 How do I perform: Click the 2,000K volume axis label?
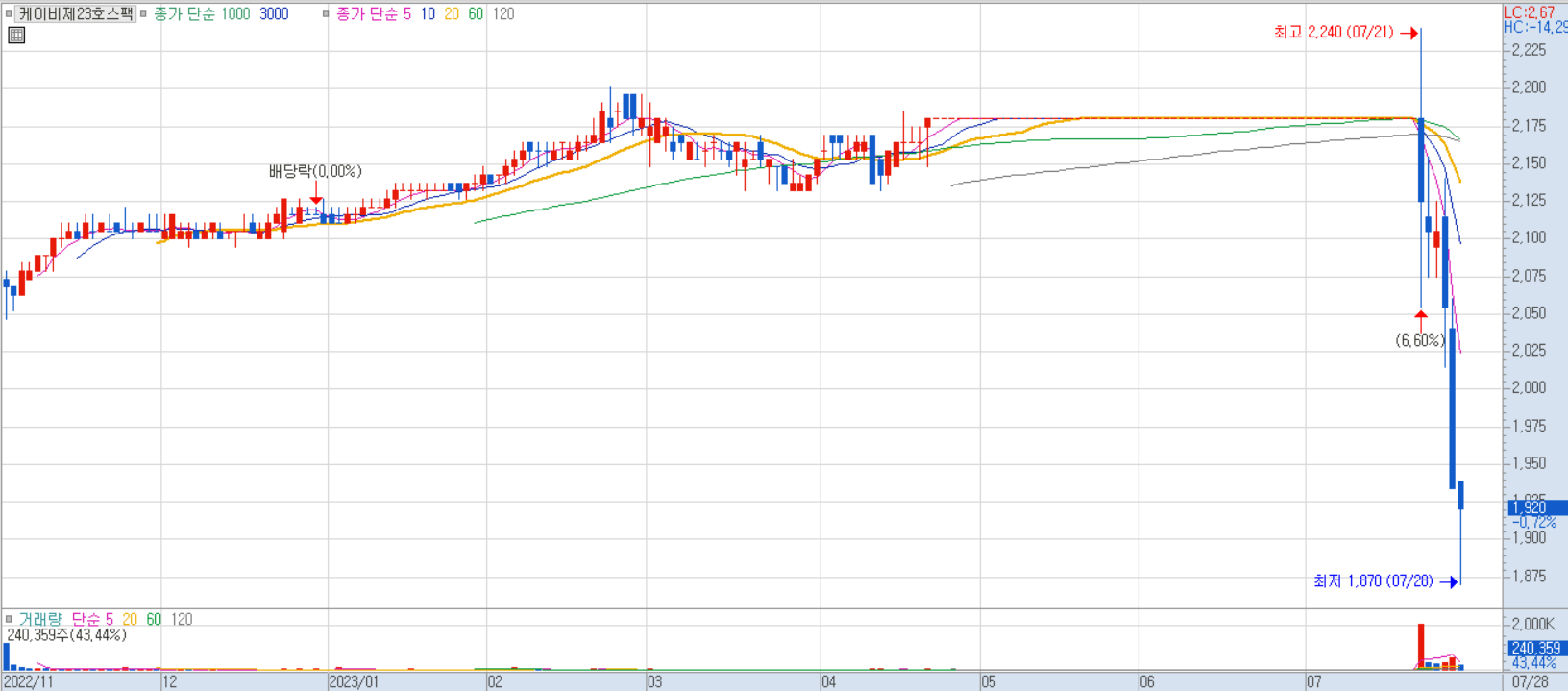(x=1532, y=624)
